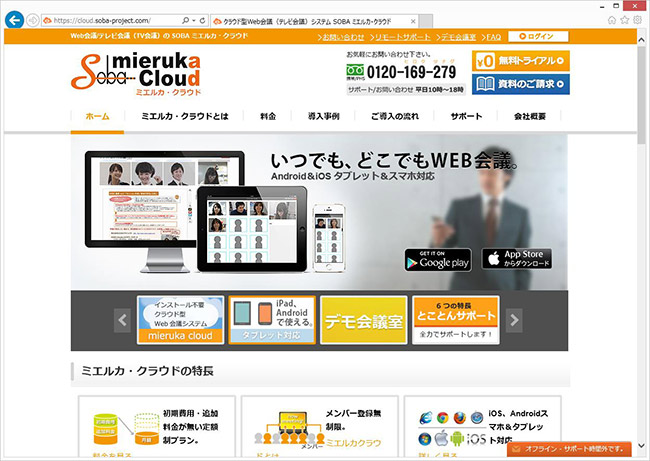Click the App Store download badge
The width and height of the screenshot is (650, 461).
point(517,258)
